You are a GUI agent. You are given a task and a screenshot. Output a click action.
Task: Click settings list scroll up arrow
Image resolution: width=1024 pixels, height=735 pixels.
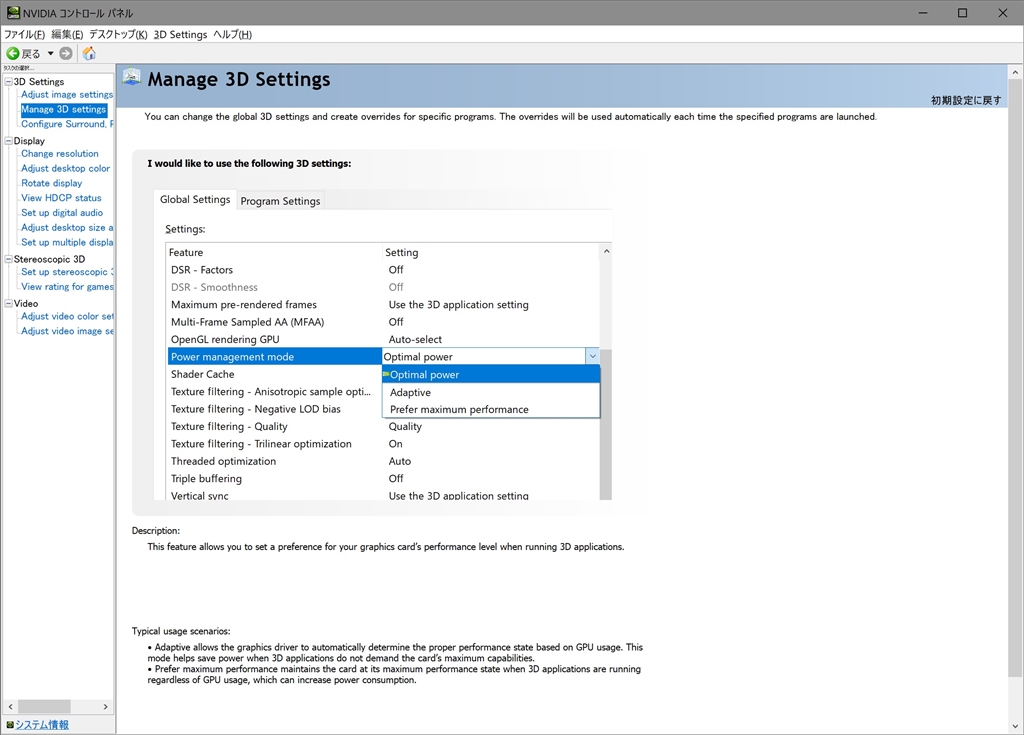click(606, 252)
